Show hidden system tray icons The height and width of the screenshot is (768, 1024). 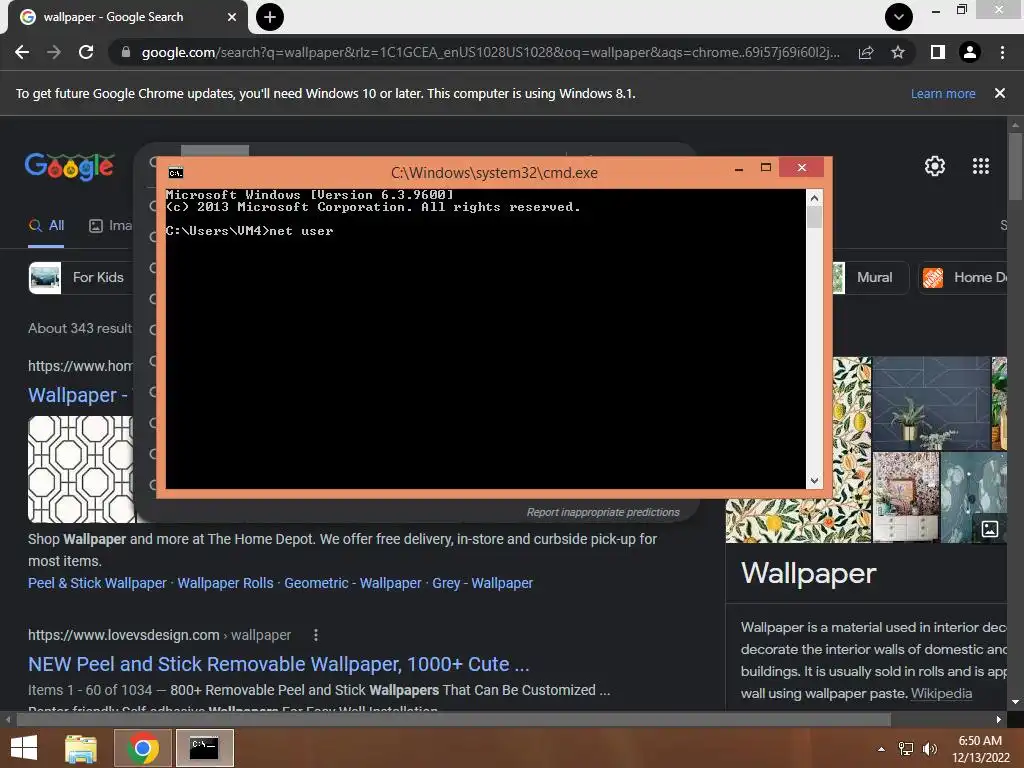(x=881, y=749)
